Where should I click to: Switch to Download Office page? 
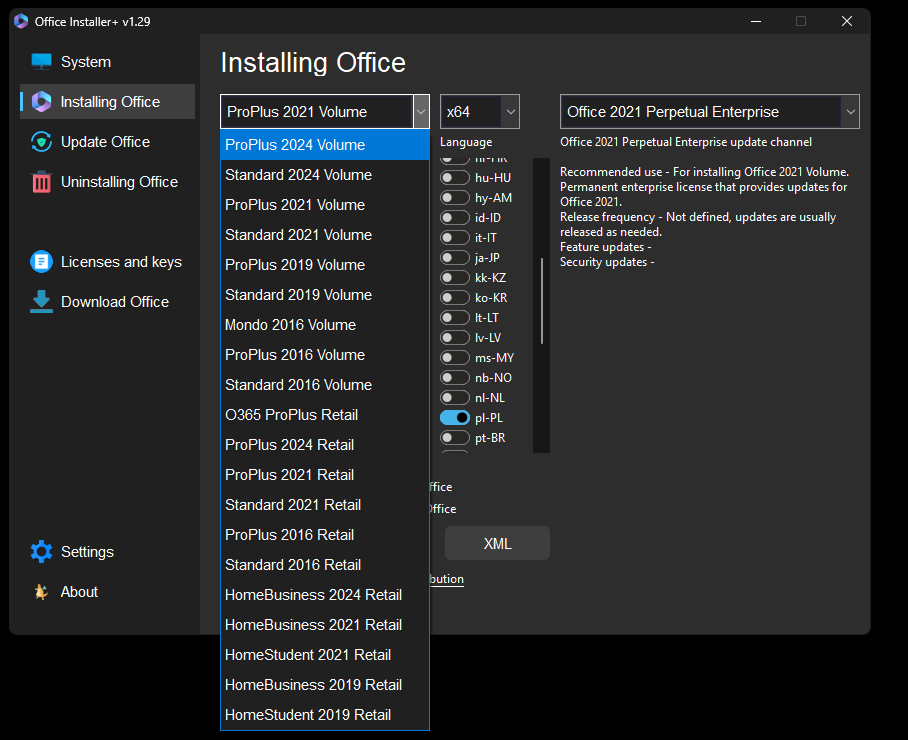click(x=108, y=302)
